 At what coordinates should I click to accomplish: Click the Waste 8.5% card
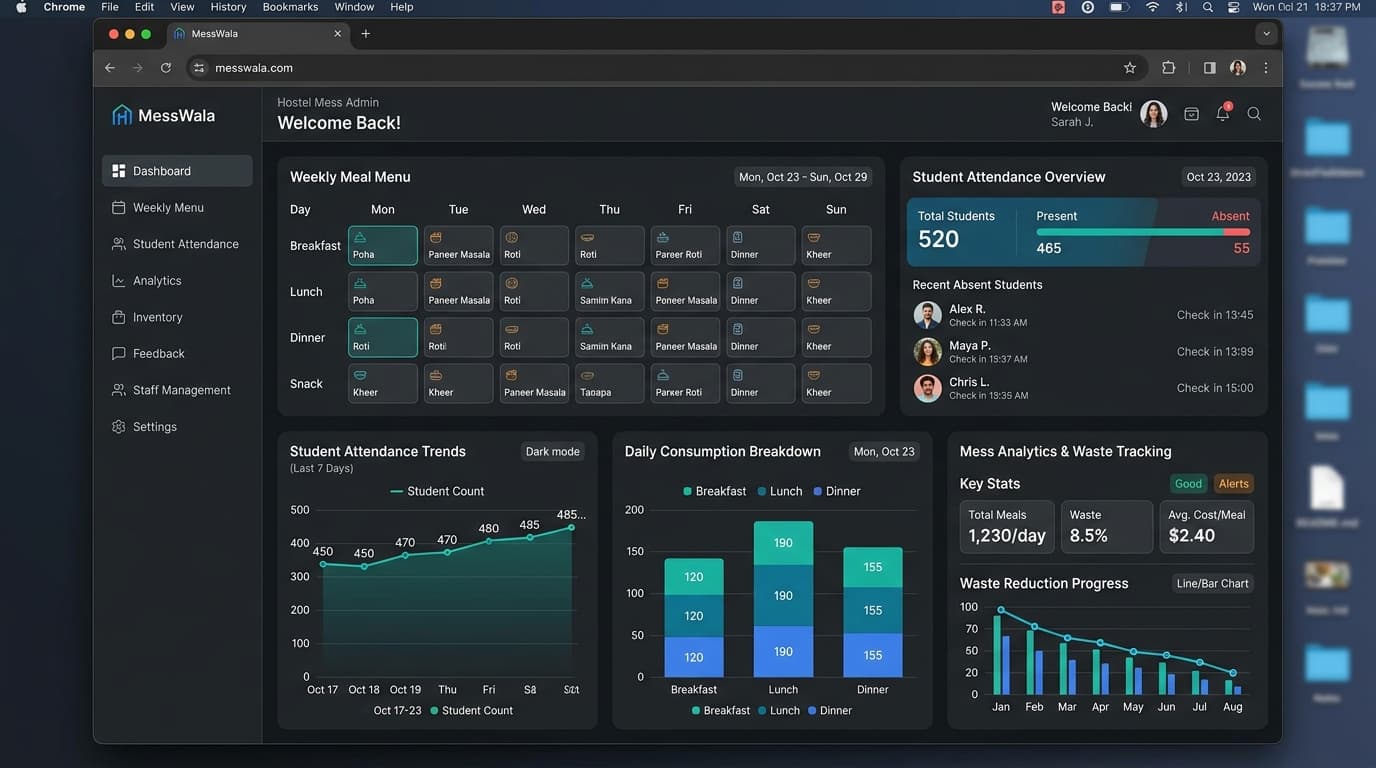click(x=1107, y=527)
